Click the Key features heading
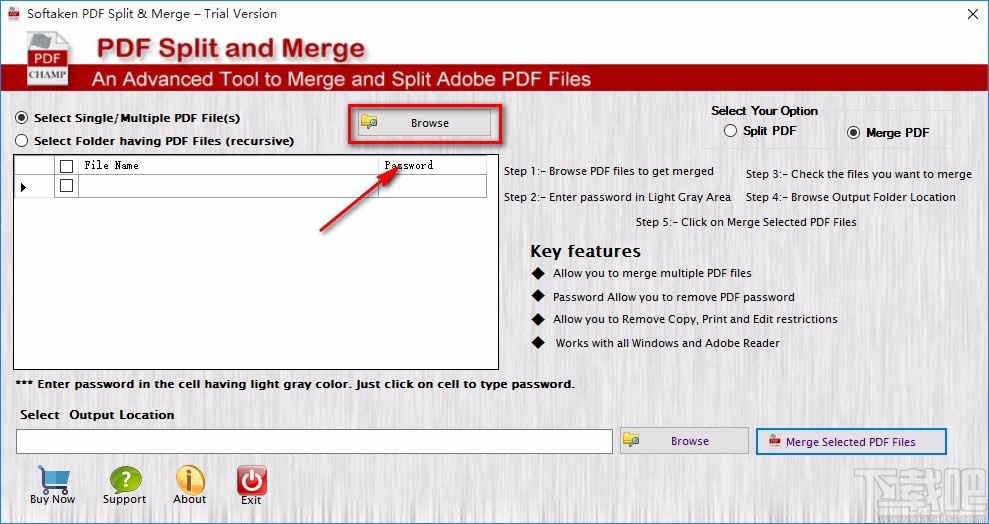This screenshot has height=524, width=989. (x=585, y=251)
